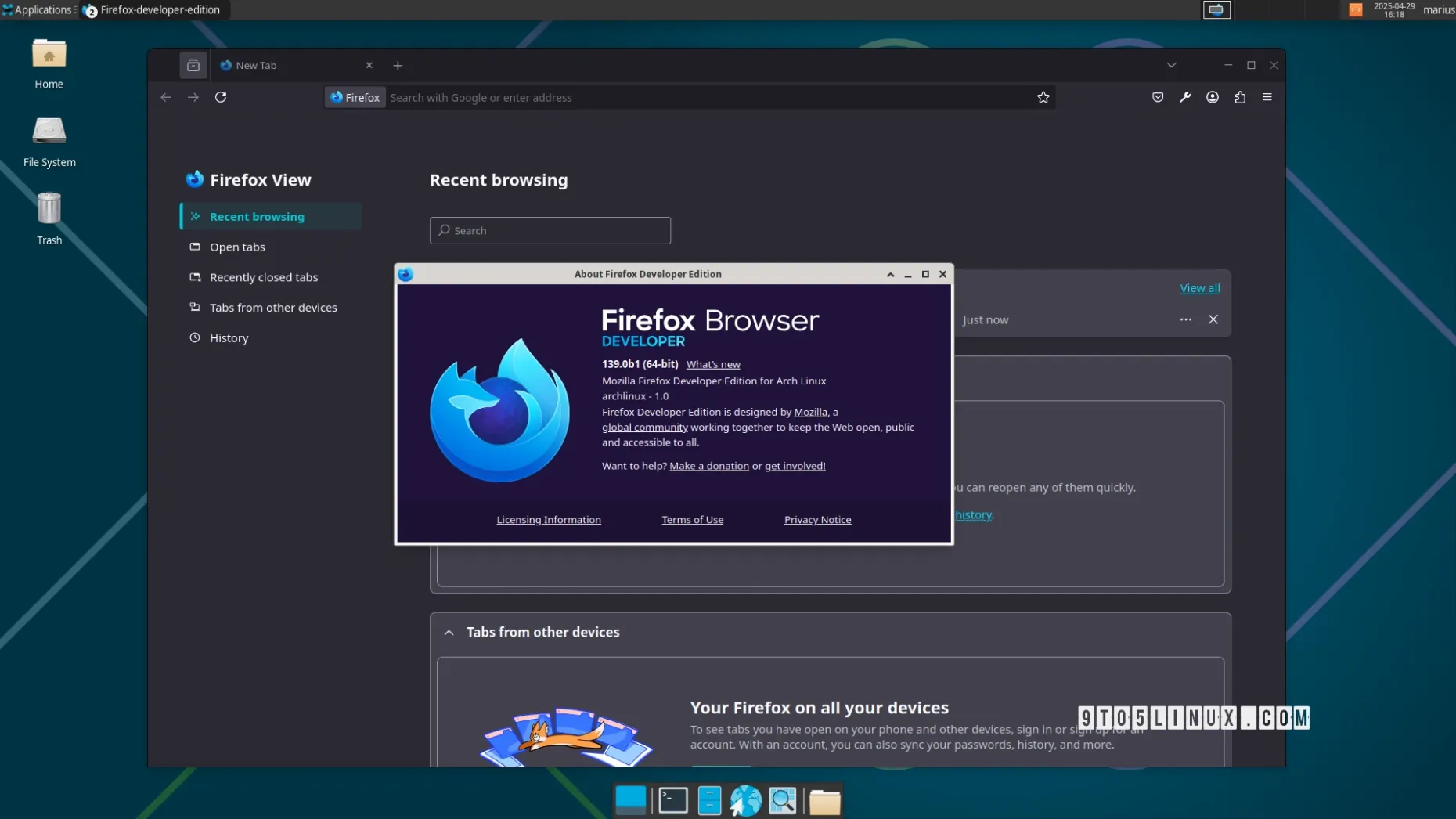Viewport: 1456px width, 819px height.
Task: Launch Application Finder magnifier from dock
Action: (x=782, y=800)
